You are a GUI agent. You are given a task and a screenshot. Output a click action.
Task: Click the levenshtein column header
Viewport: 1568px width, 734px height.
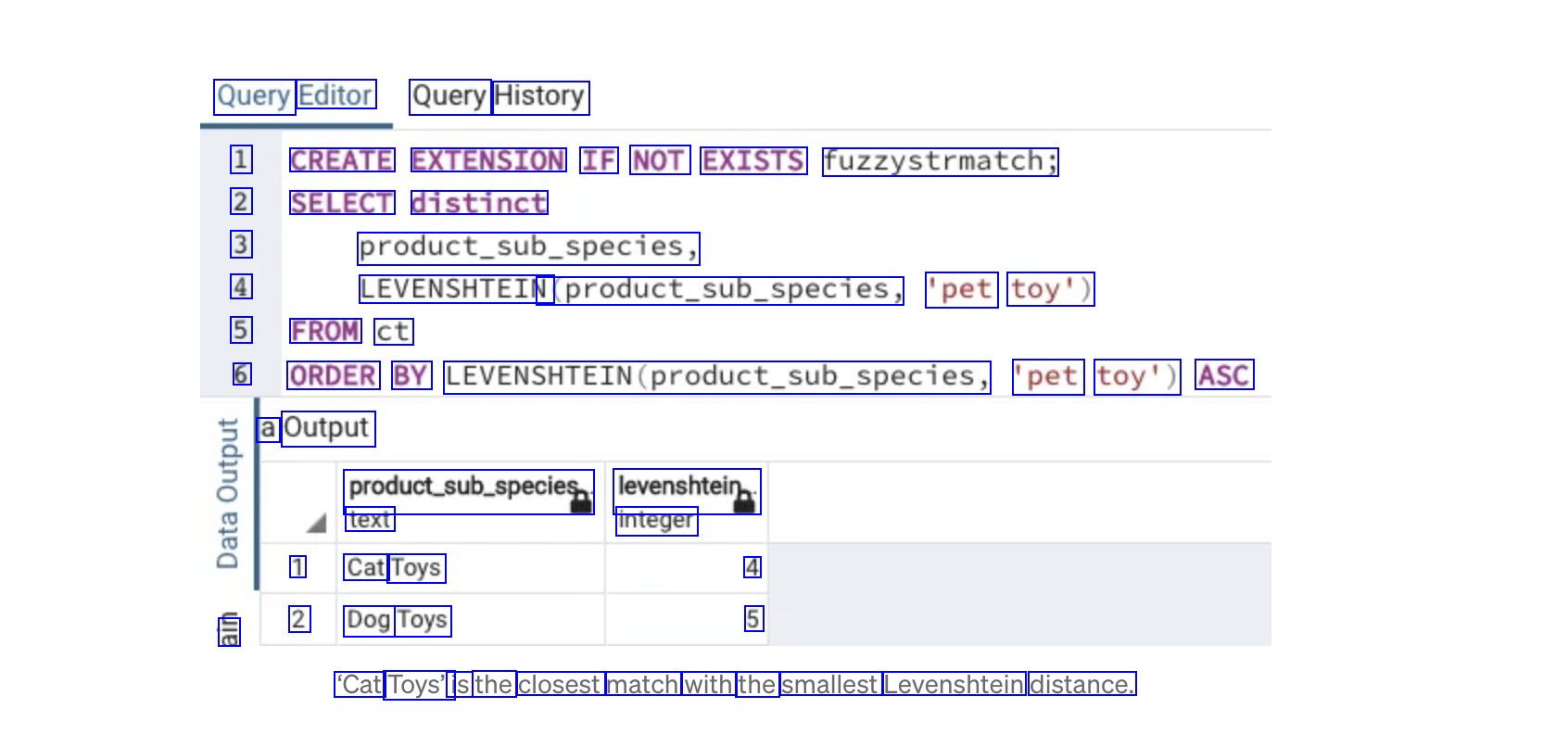pyautogui.click(x=679, y=487)
